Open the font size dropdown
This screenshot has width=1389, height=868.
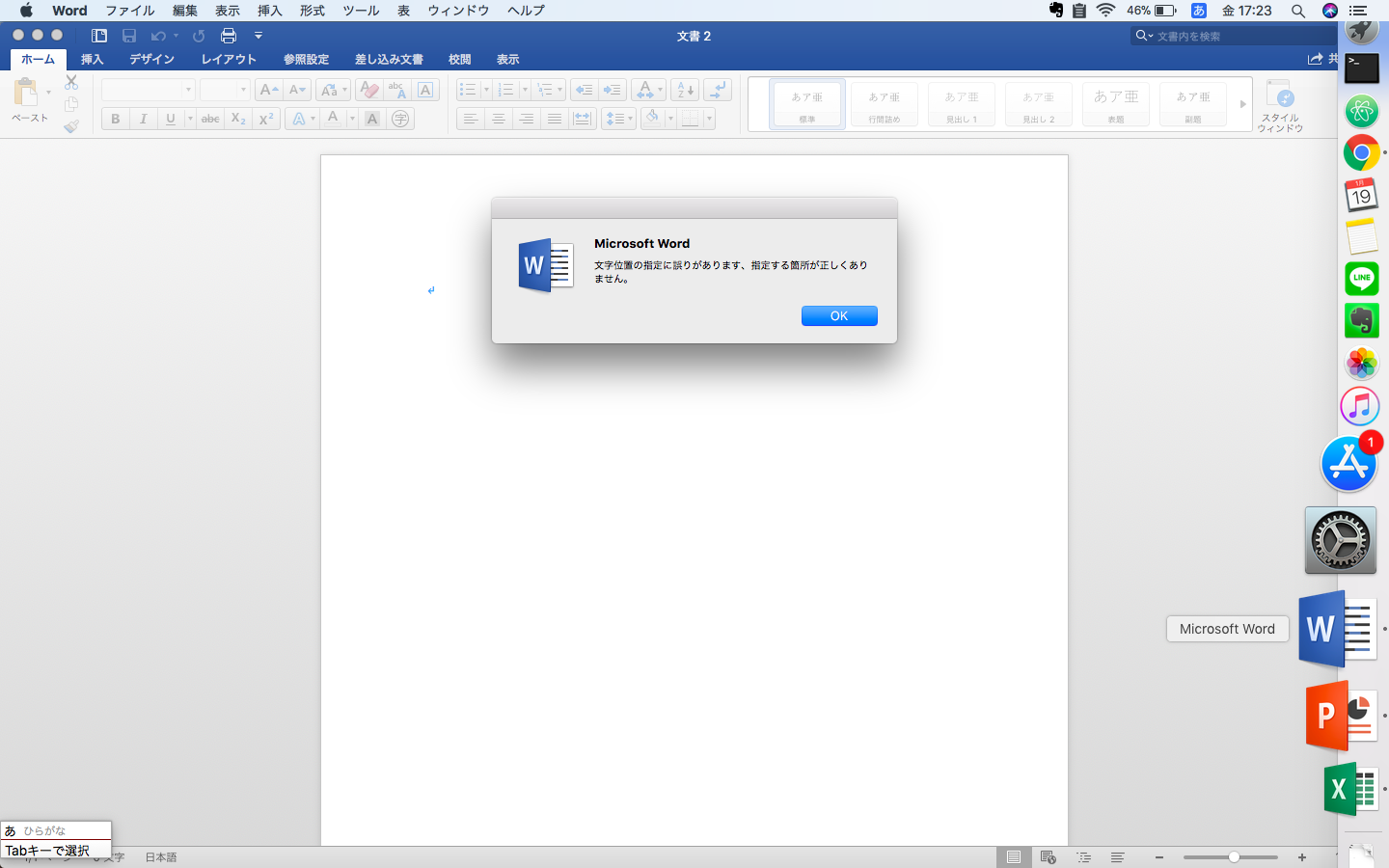point(224,90)
